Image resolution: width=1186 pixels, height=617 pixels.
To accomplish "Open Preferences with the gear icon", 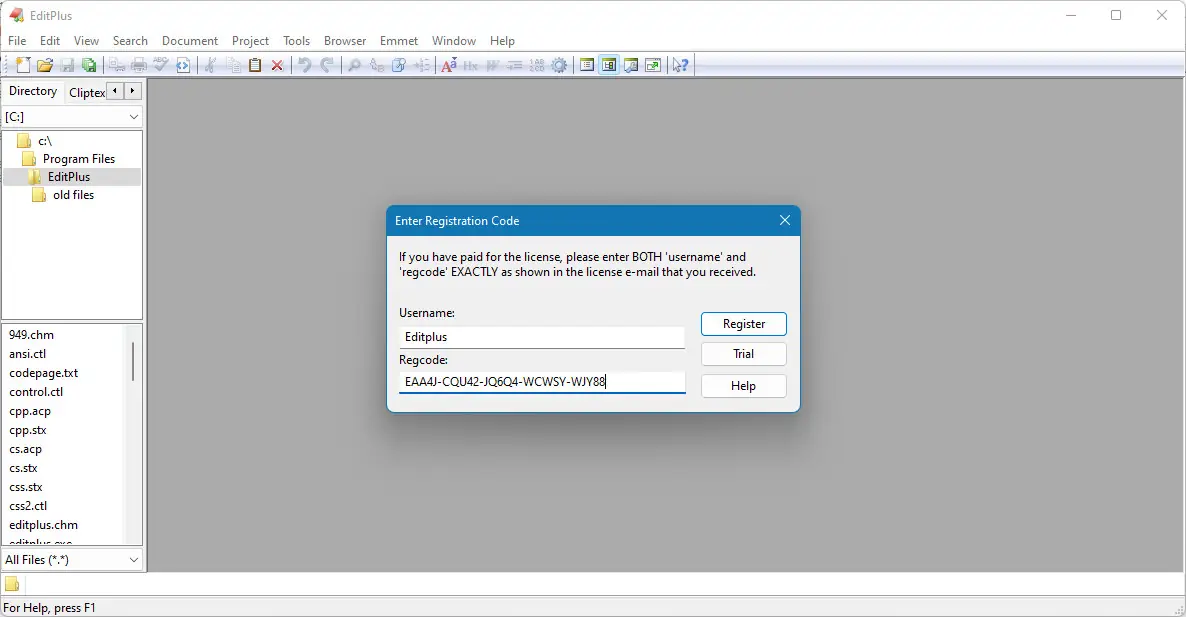I will tap(559, 65).
